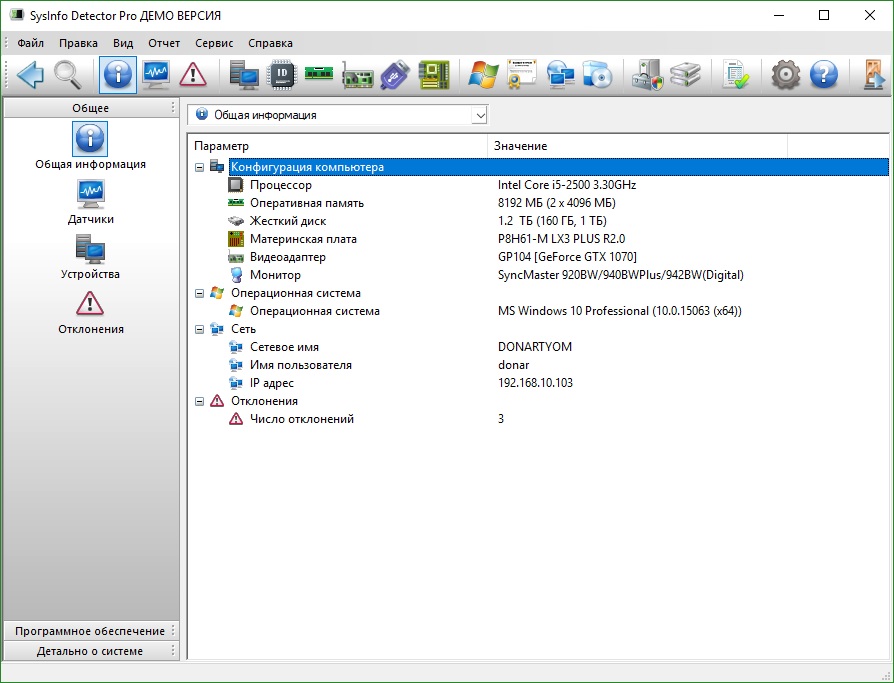Open CPU chip info toolbar icon
The height and width of the screenshot is (683, 894).
283,75
